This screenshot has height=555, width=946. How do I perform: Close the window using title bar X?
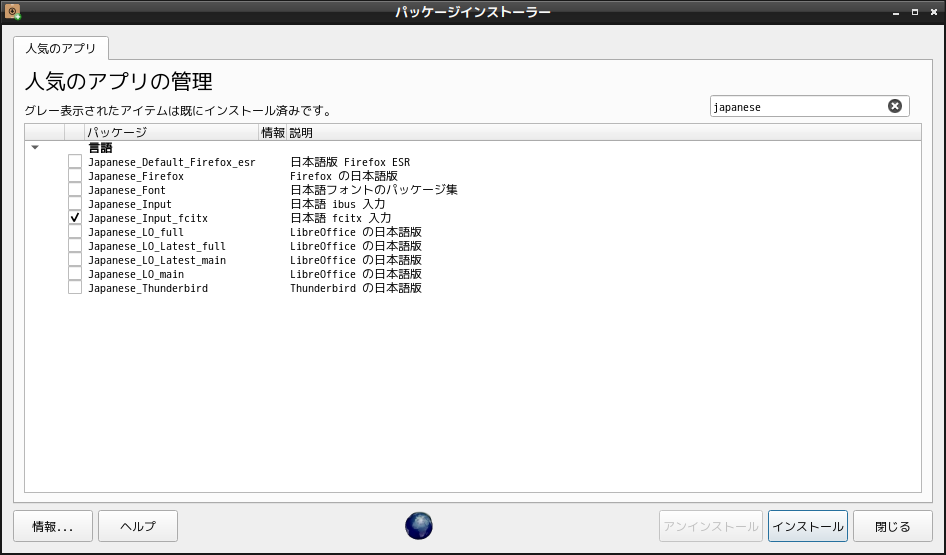click(x=933, y=12)
